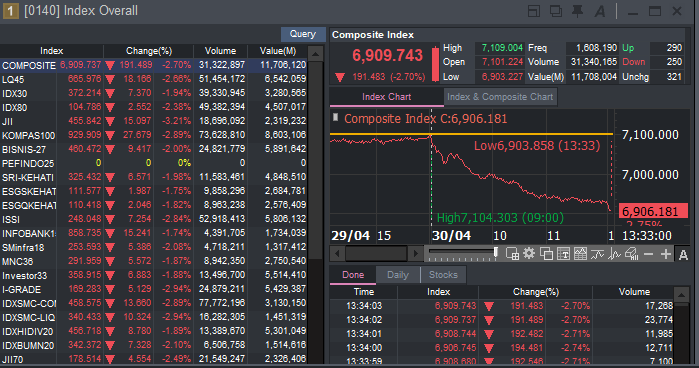The width and height of the screenshot is (699, 368).
Task: Click the Query button
Action: click(303, 34)
